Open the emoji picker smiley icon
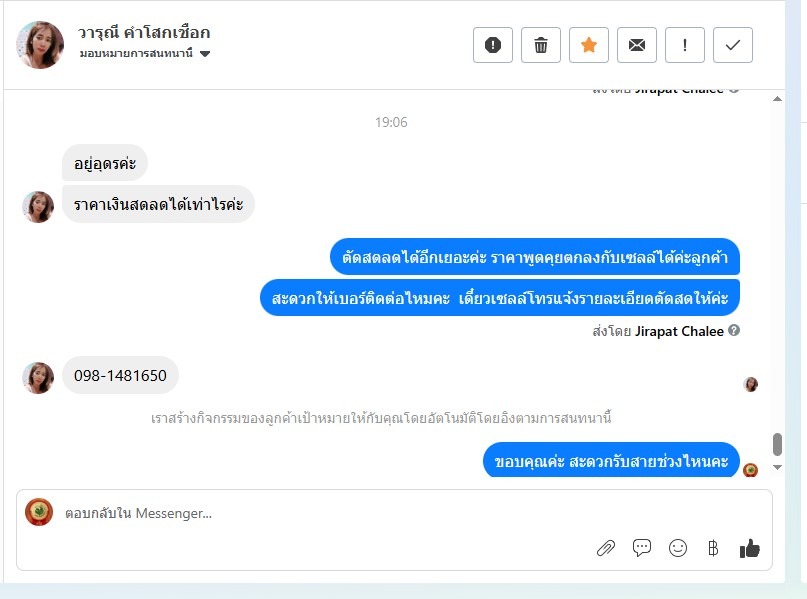Viewport: 807px width, 599px height. coord(678,548)
